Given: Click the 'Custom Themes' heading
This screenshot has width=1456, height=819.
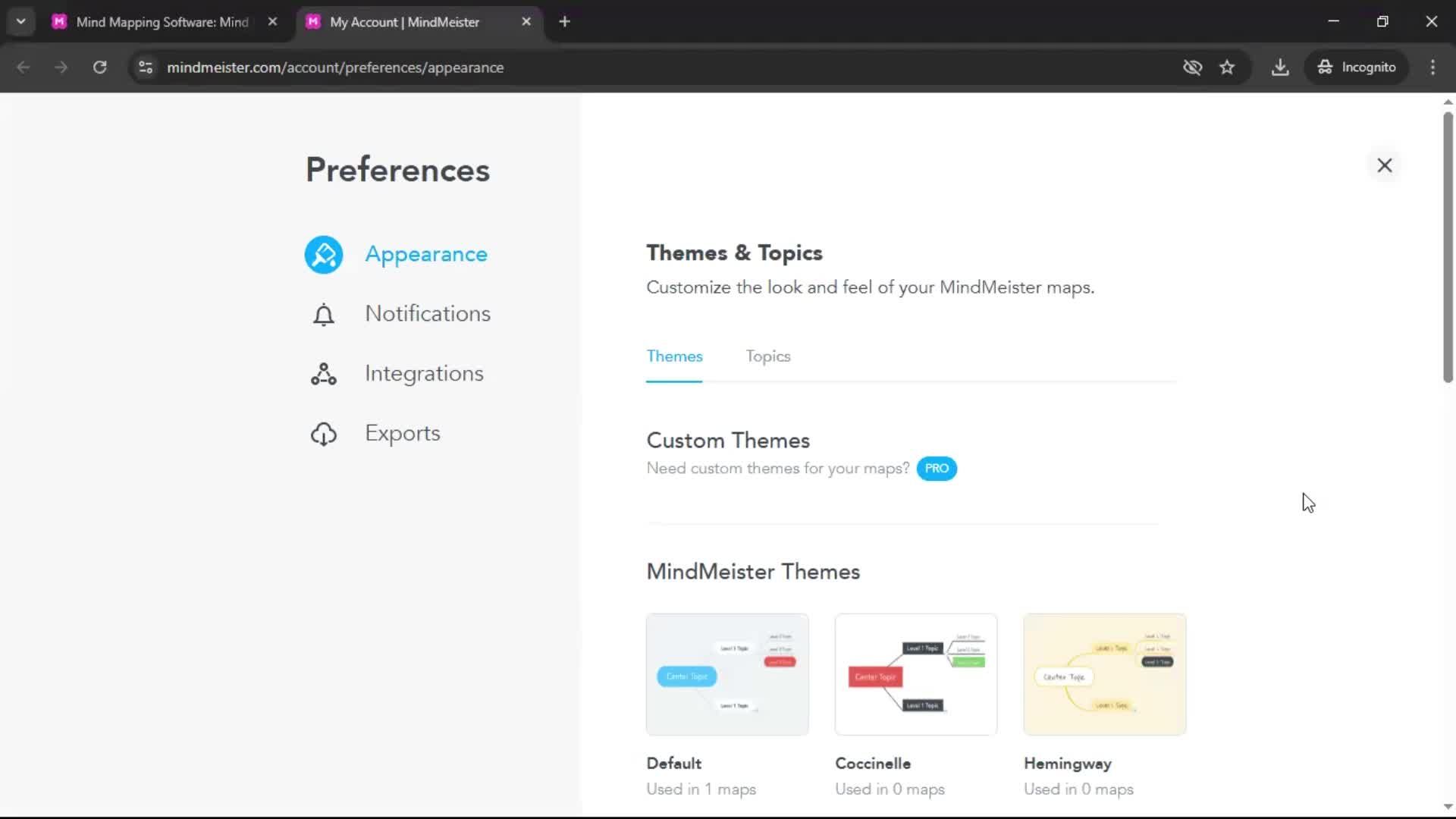Looking at the screenshot, I should (x=728, y=441).
